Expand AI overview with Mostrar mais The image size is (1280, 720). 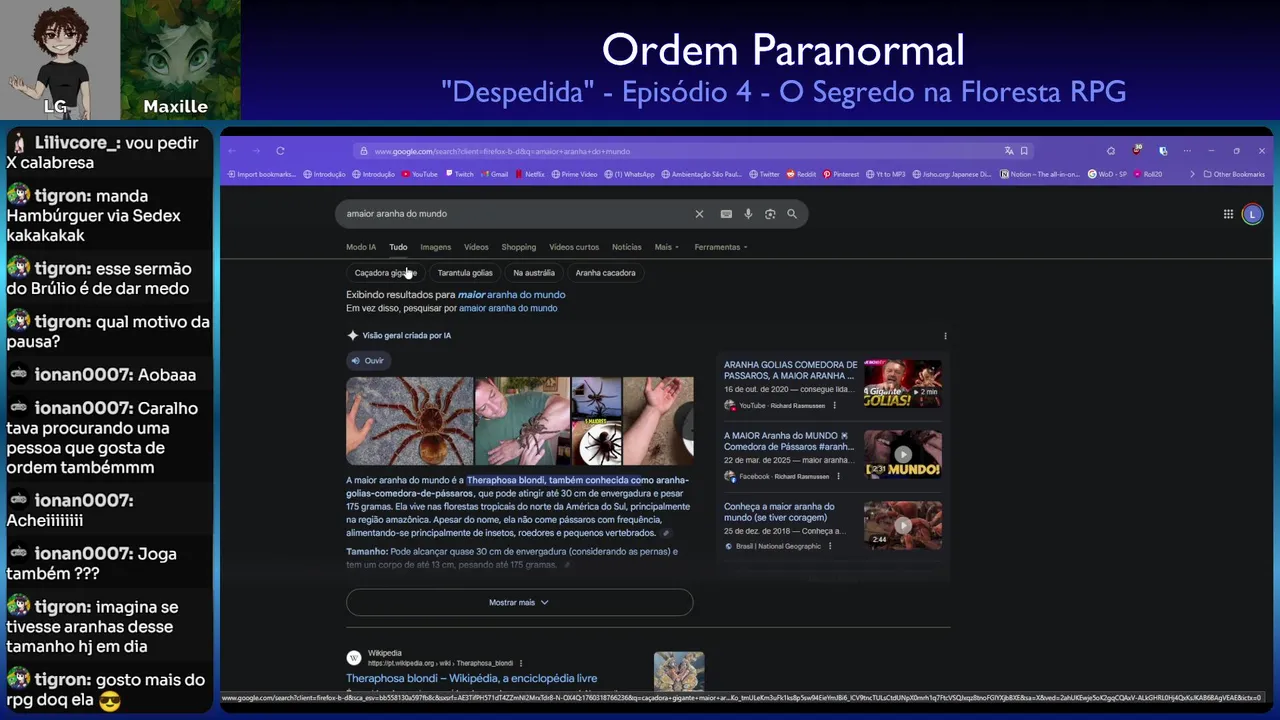pyautogui.click(x=519, y=602)
